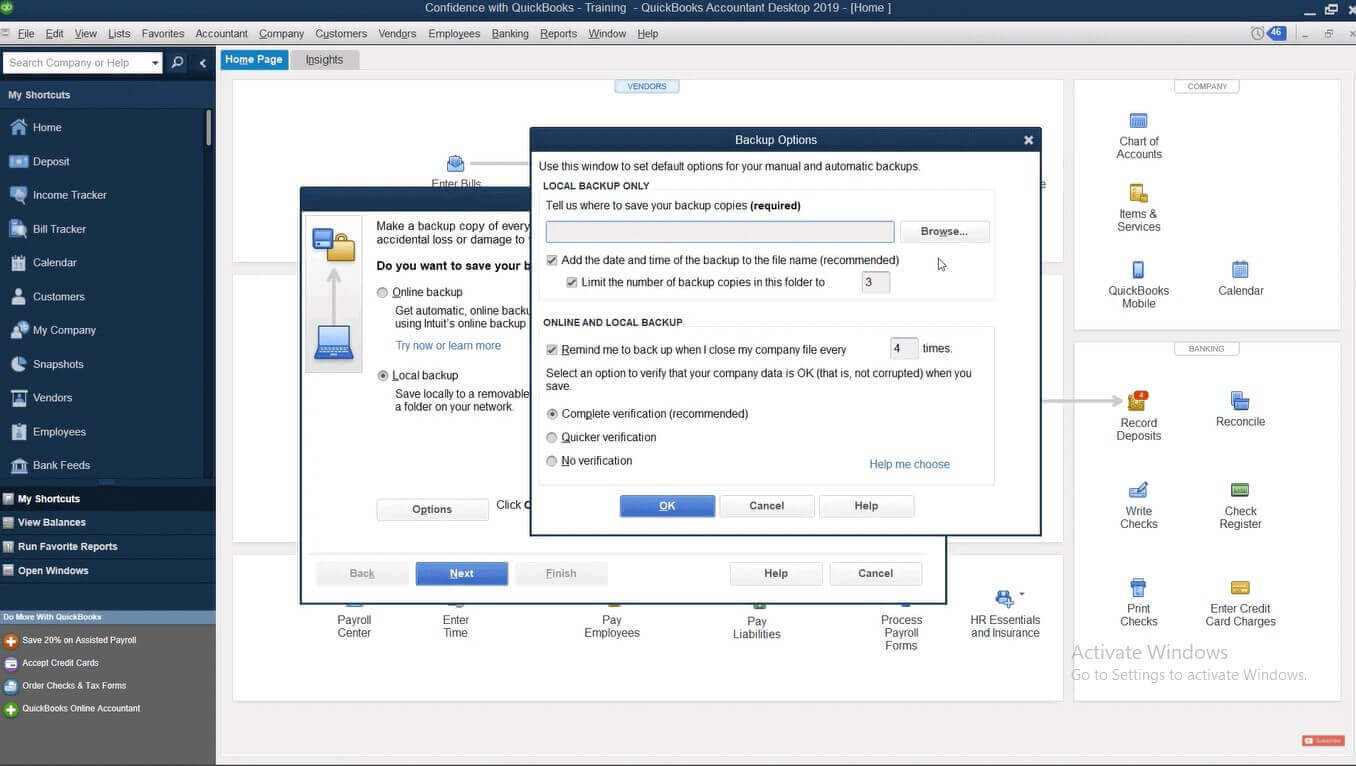Click the backup copies limit number field
This screenshot has width=1356, height=766.
(x=875, y=283)
